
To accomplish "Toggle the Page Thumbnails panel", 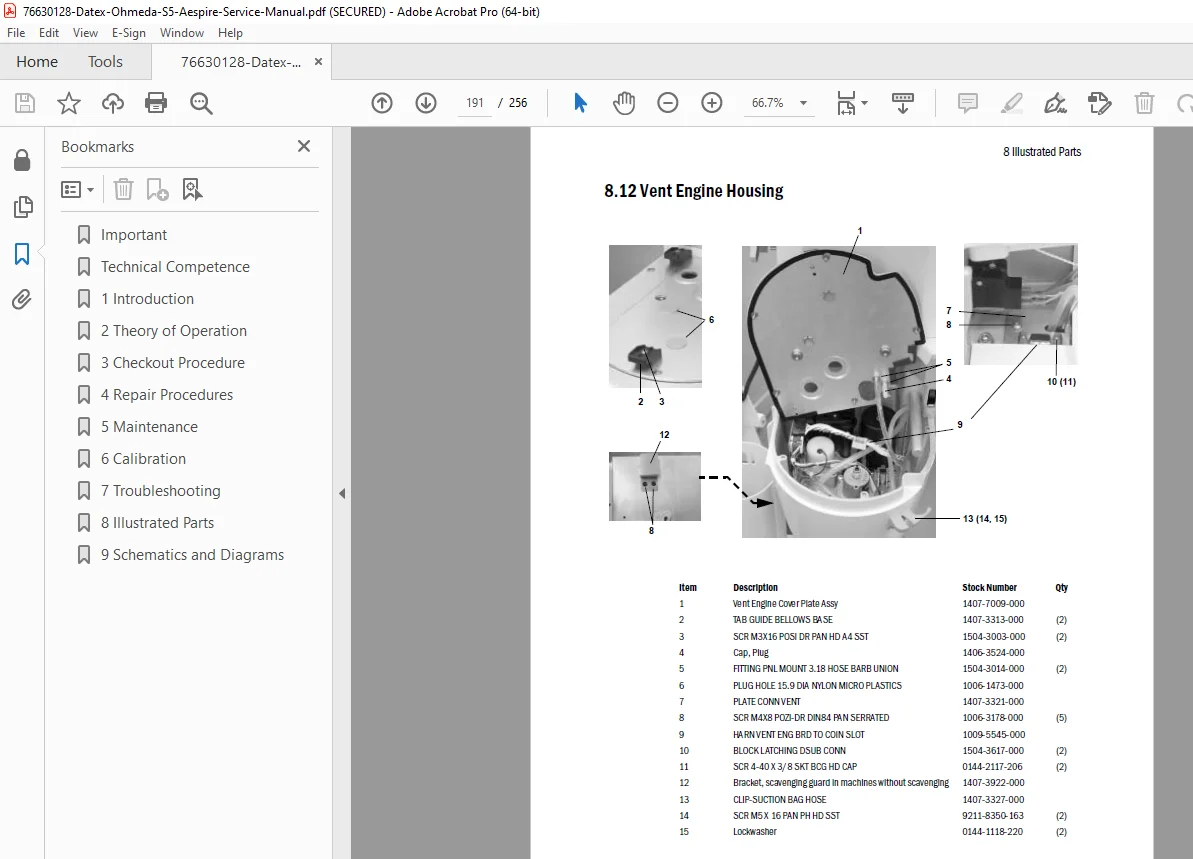I will tap(23, 207).
